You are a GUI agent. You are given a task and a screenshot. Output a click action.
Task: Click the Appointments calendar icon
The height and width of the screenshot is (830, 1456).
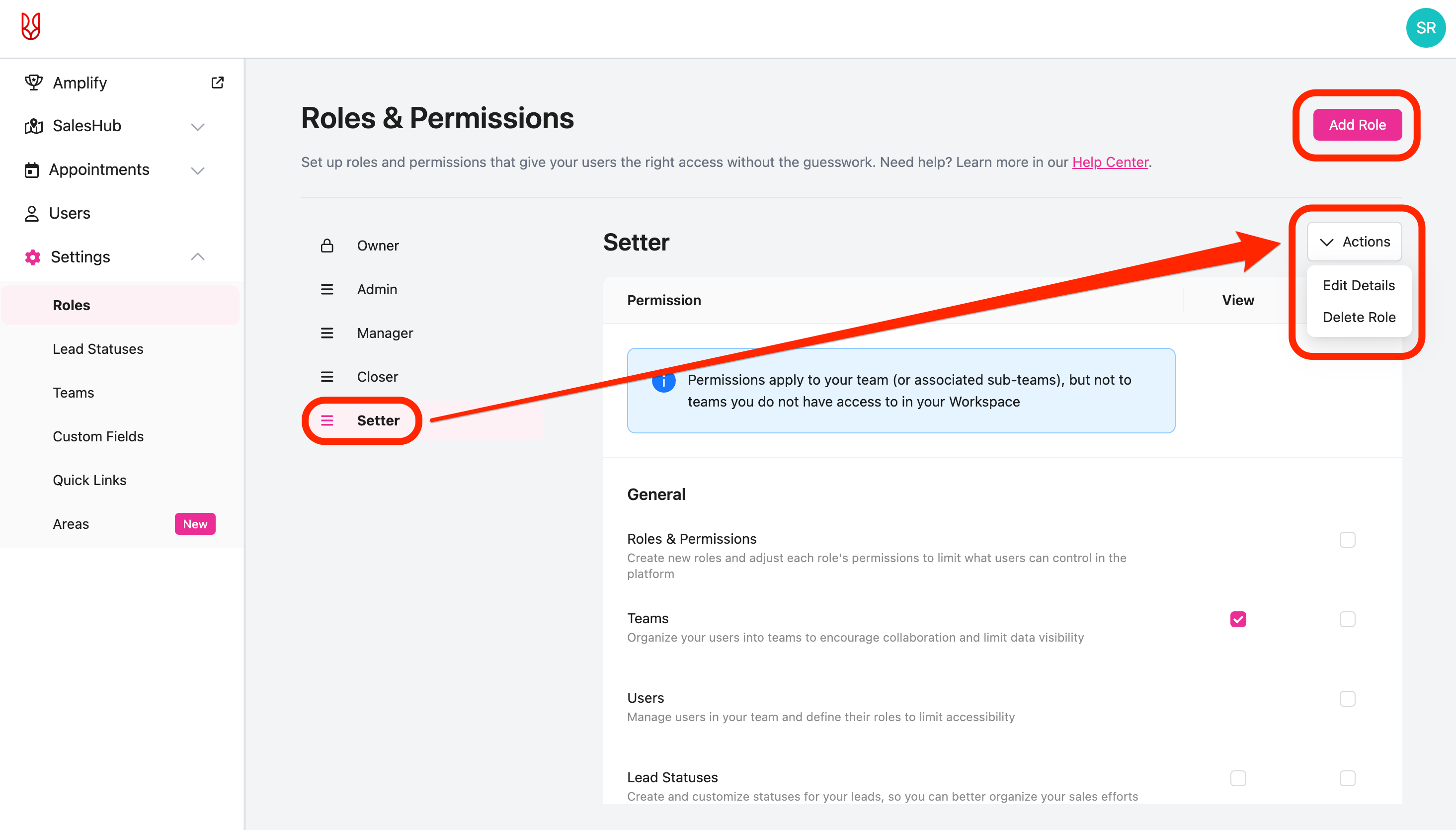pos(32,170)
